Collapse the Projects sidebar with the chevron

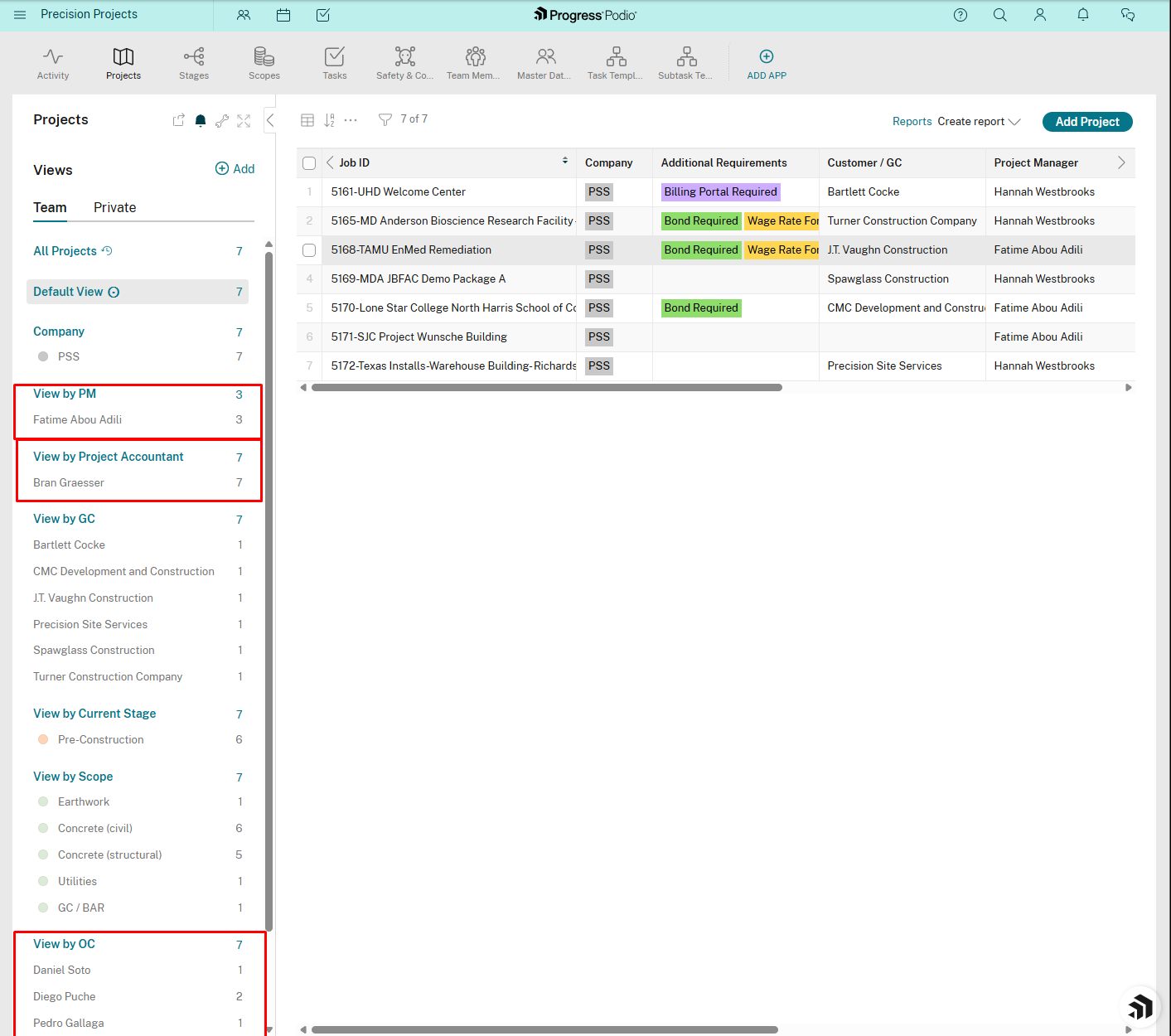[x=270, y=119]
